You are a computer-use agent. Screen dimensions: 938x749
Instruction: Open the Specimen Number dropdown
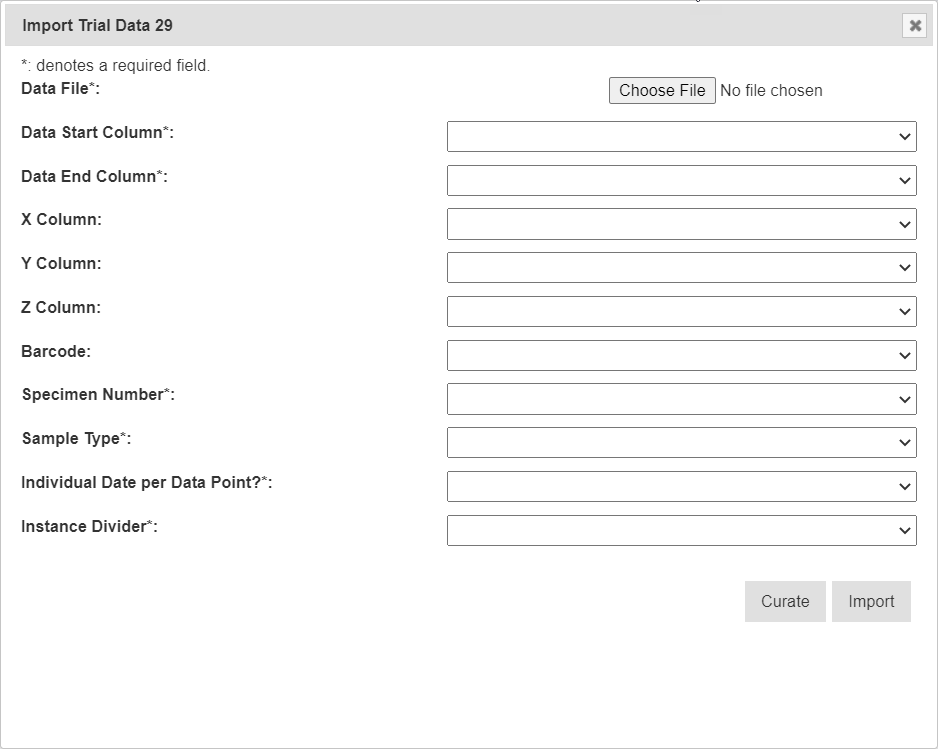point(681,399)
